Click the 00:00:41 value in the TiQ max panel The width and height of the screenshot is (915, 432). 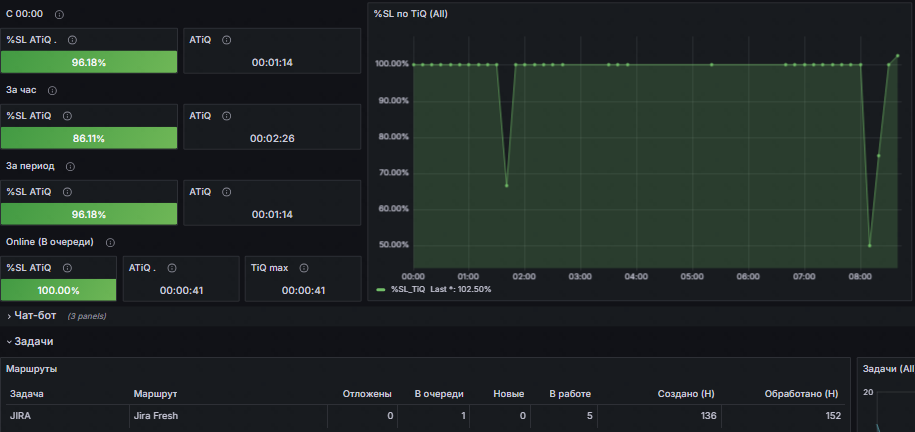[303, 290]
